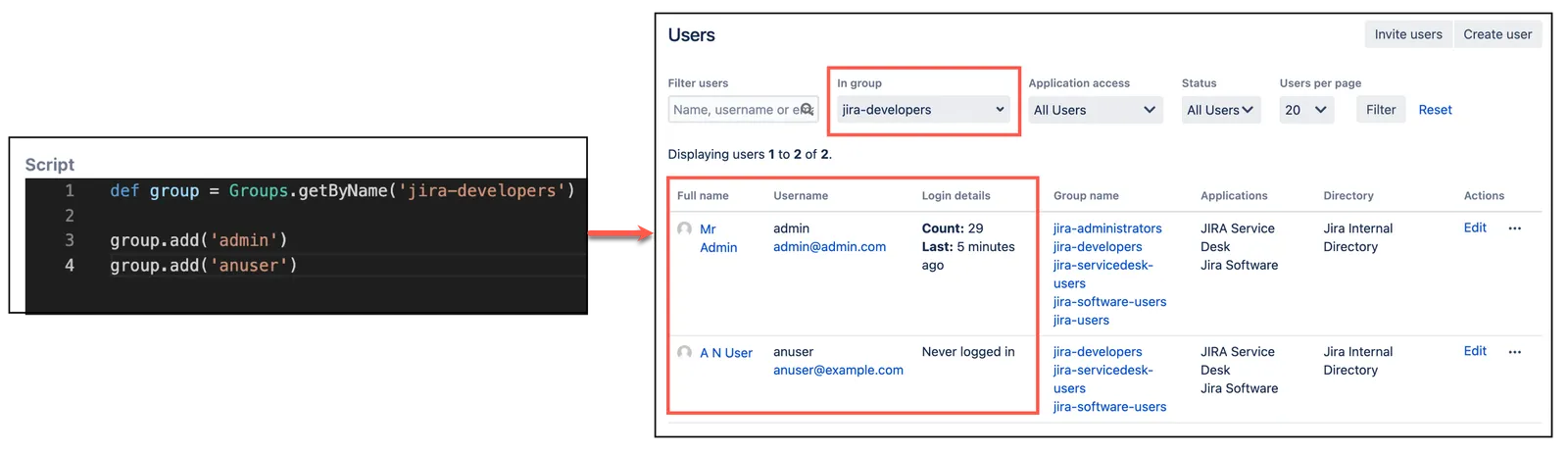Click script line 1 Groups.getByName code

342,190
